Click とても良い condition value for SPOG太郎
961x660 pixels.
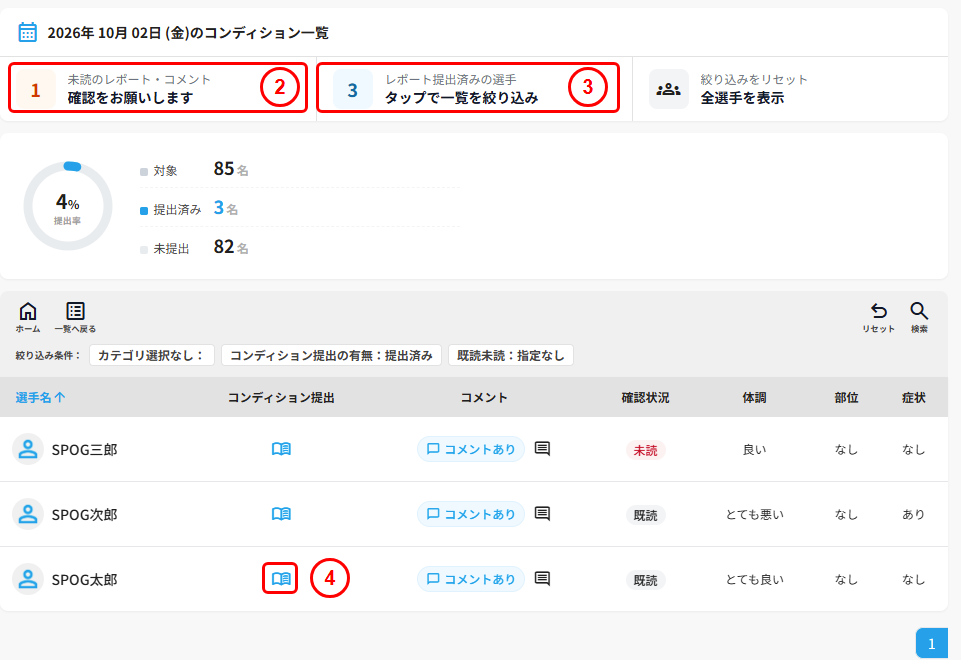pos(754,580)
